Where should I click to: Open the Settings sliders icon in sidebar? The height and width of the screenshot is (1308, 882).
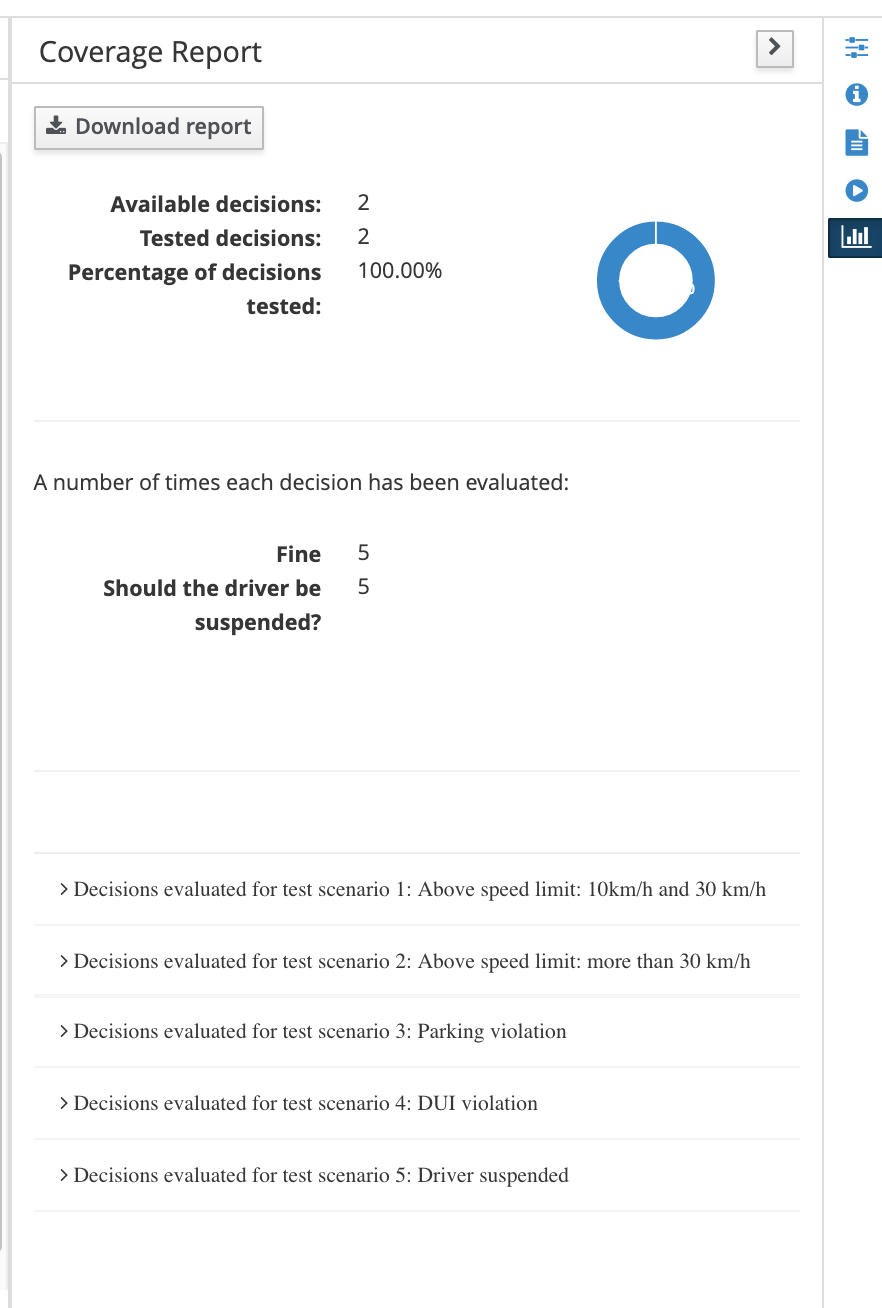click(x=857, y=47)
